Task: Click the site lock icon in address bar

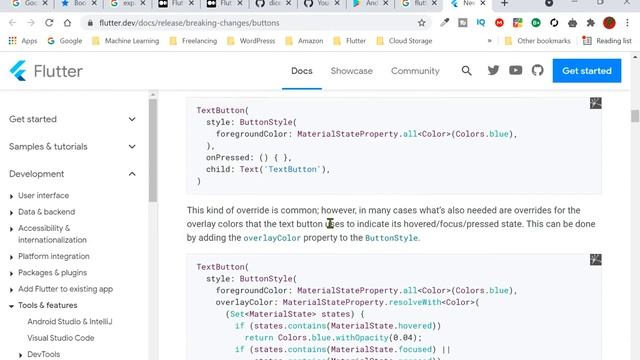Action: pos(90,23)
